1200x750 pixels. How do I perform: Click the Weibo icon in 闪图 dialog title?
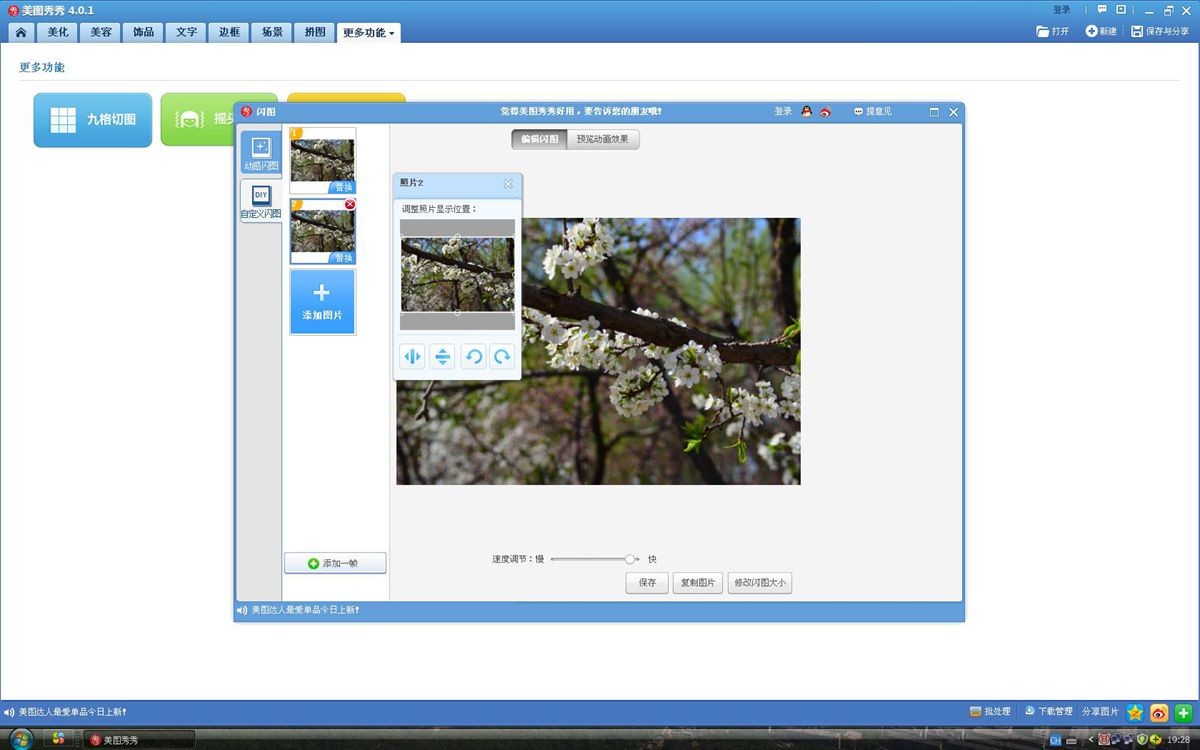click(x=825, y=112)
